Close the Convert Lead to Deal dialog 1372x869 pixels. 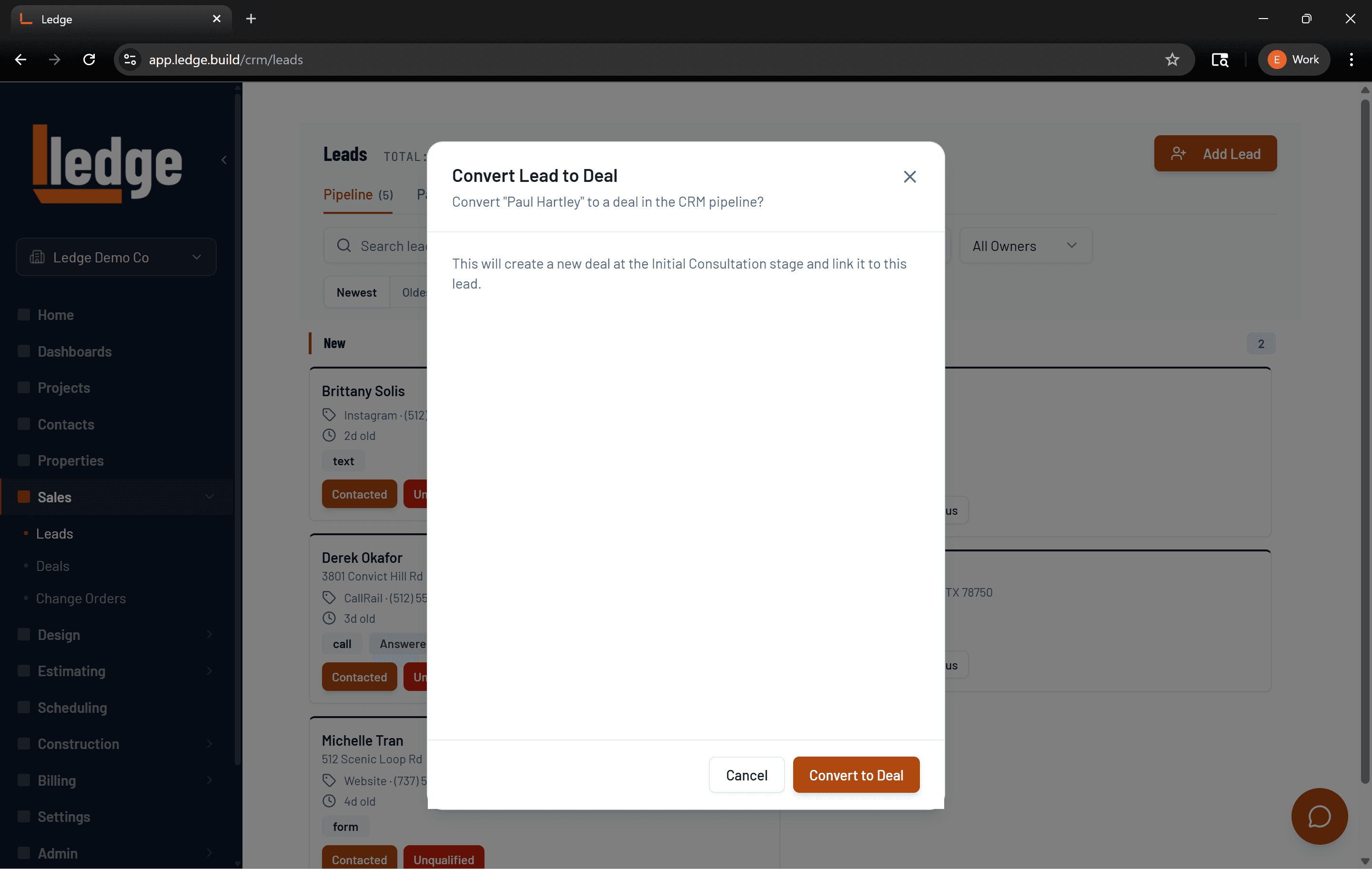pos(909,177)
